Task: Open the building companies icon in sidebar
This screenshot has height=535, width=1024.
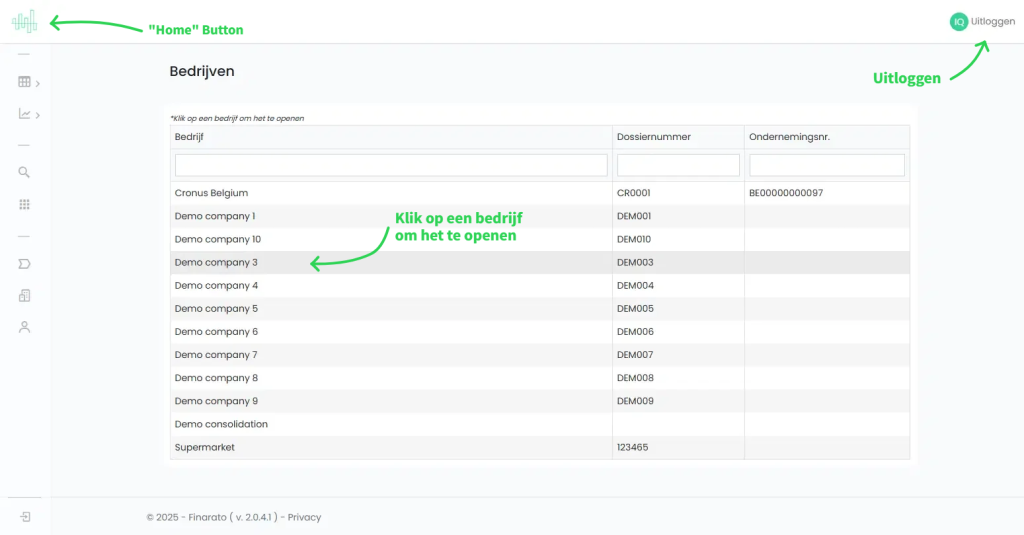Action: coord(24,295)
